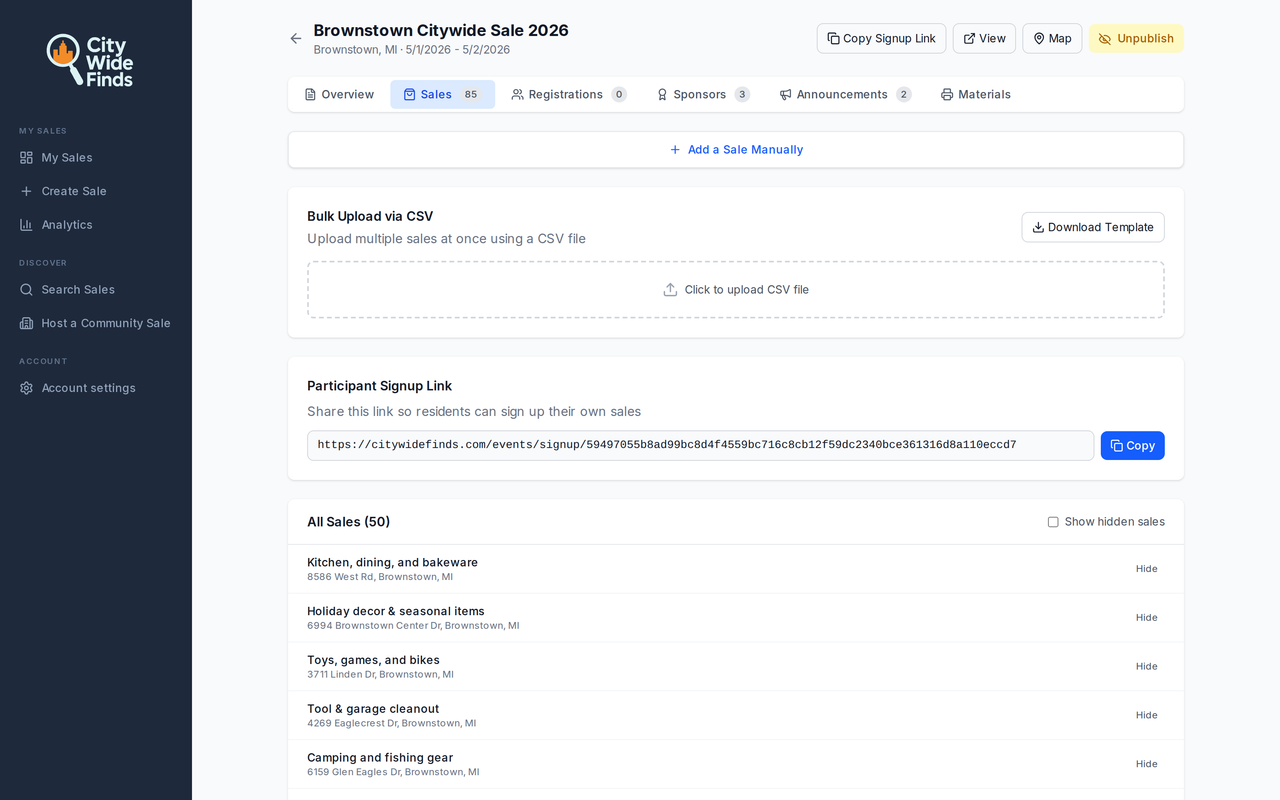Hide the Toys, games, and bikes sale
This screenshot has height=800, width=1280.
tap(1147, 667)
